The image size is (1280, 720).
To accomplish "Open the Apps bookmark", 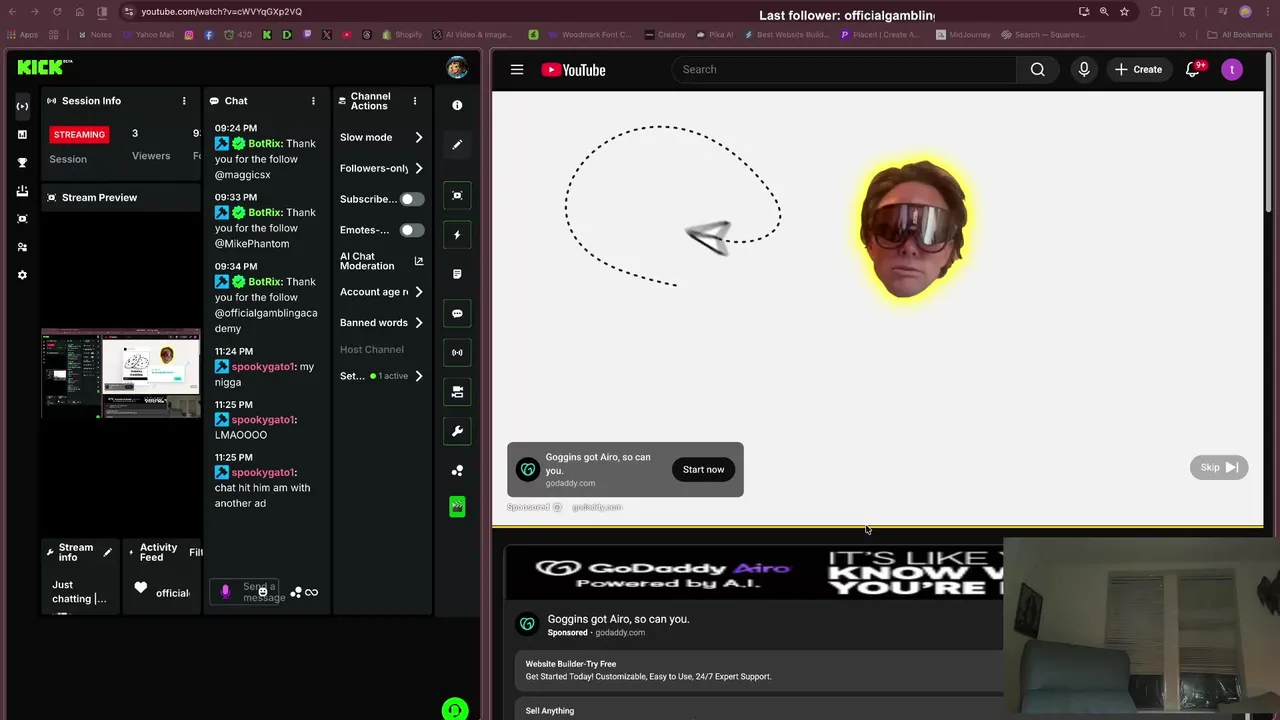I will click(22, 34).
